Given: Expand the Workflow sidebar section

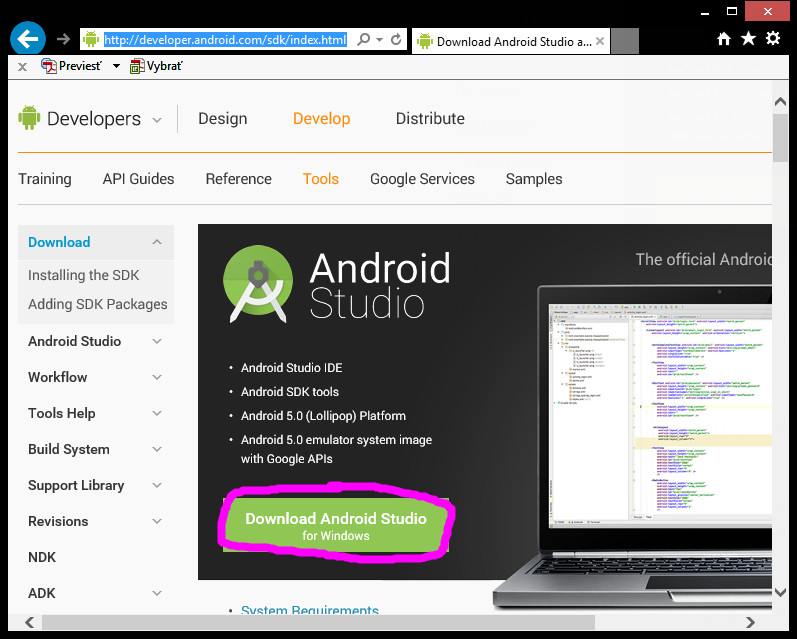Looking at the screenshot, I should (x=157, y=377).
